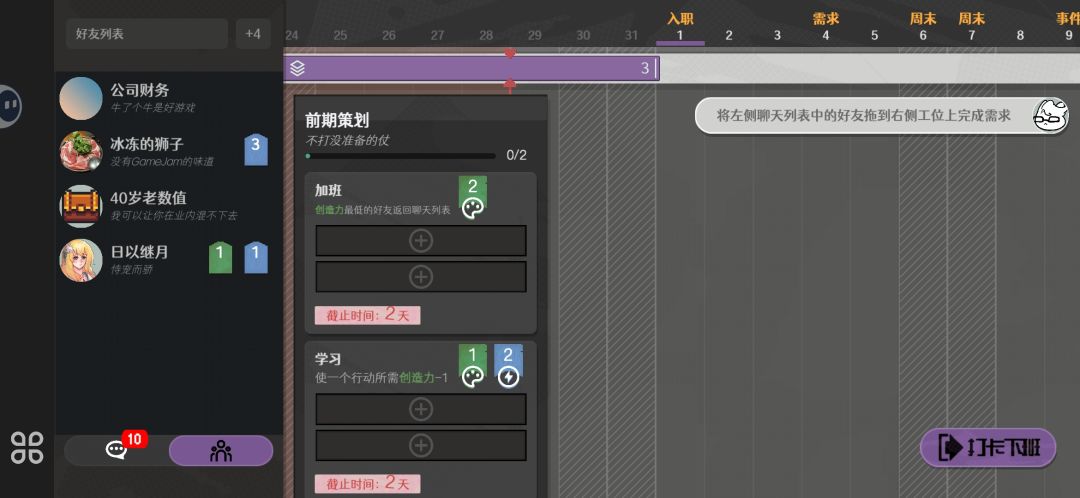Viewport: 1080px width, 498px height.
Task: Click the green 1 badge of 日以继月
Action: pos(220,258)
